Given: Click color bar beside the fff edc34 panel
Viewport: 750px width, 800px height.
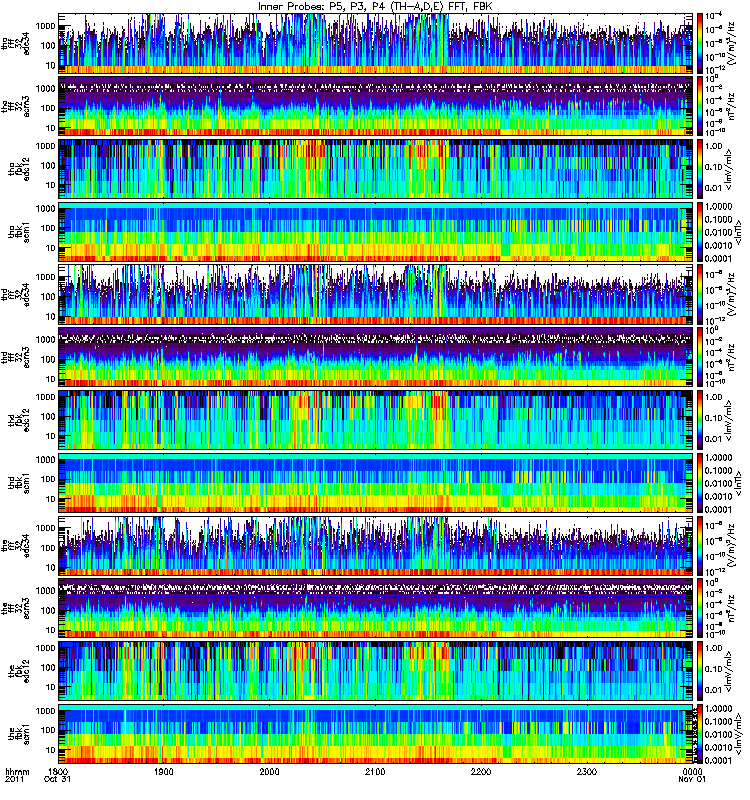Looking at the screenshot, I should point(699,546).
